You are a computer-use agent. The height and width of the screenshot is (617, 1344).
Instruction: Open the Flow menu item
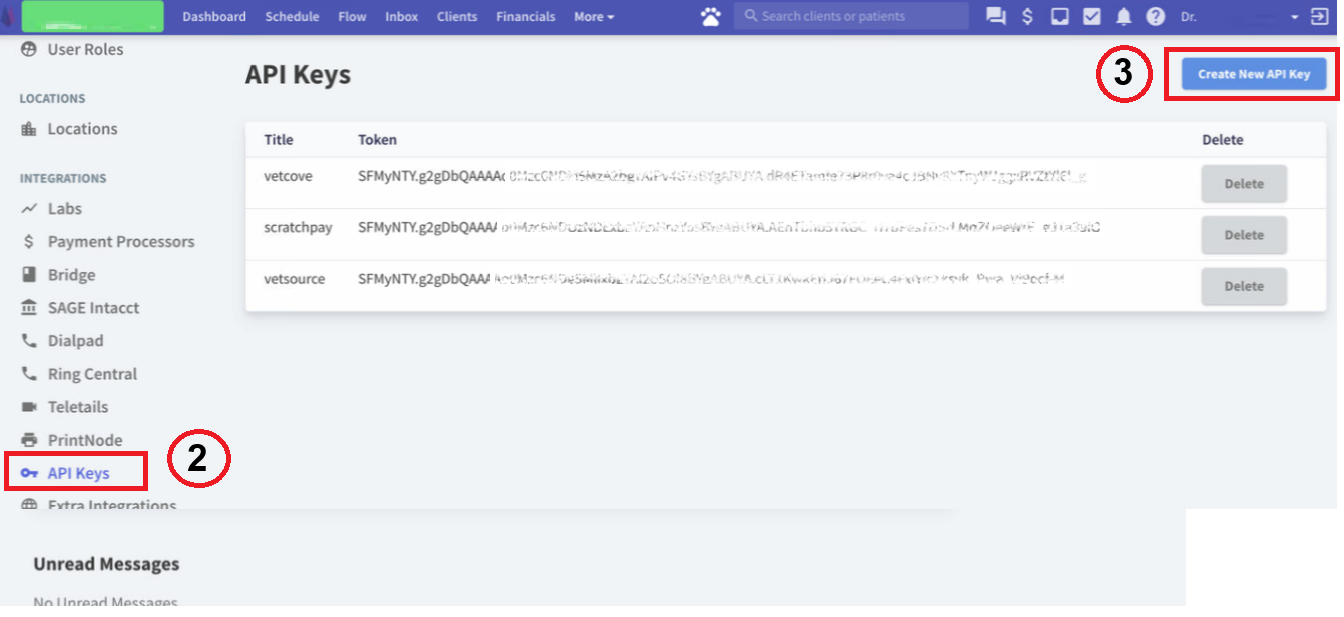(x=352, y=17)
